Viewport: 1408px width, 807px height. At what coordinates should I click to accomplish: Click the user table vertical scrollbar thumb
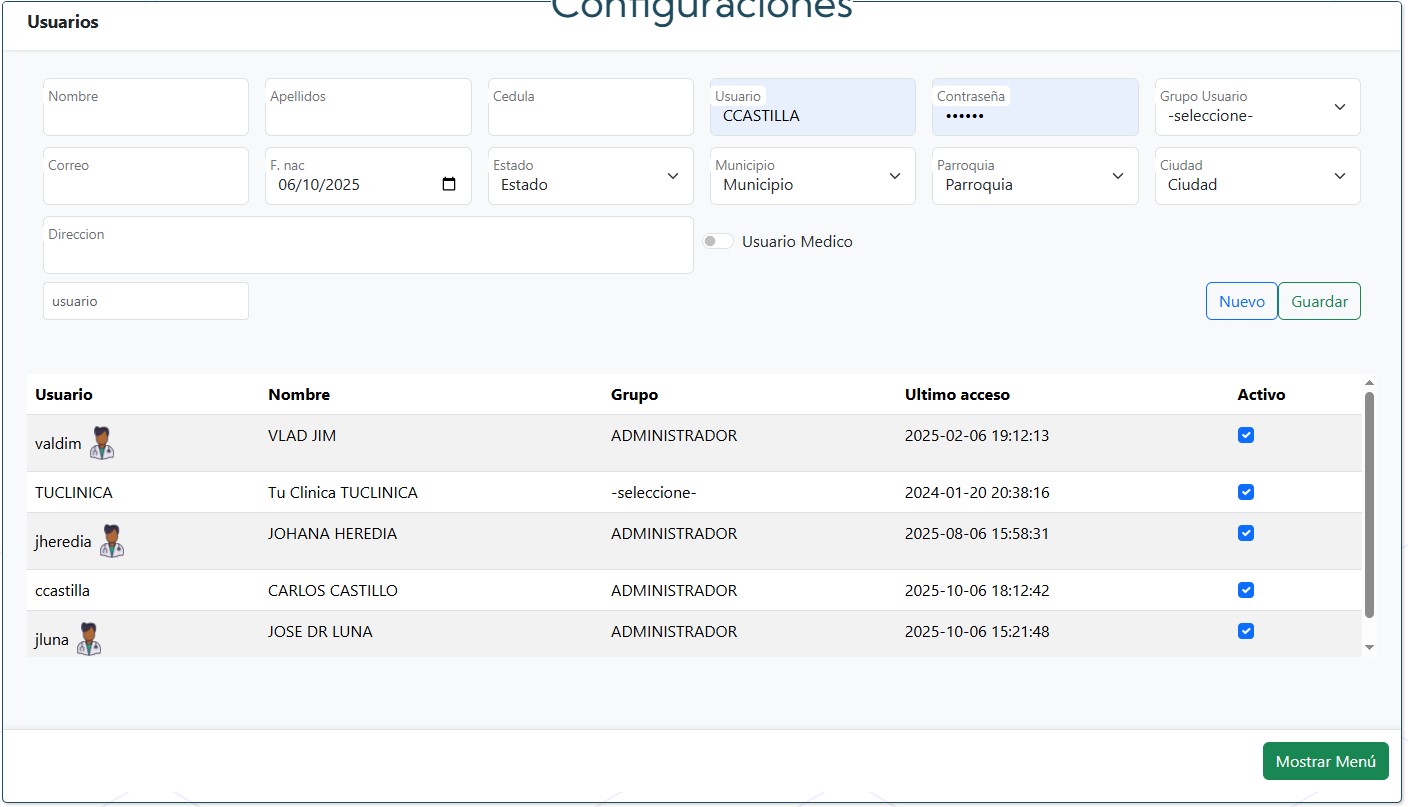(x=1369, y=504)
